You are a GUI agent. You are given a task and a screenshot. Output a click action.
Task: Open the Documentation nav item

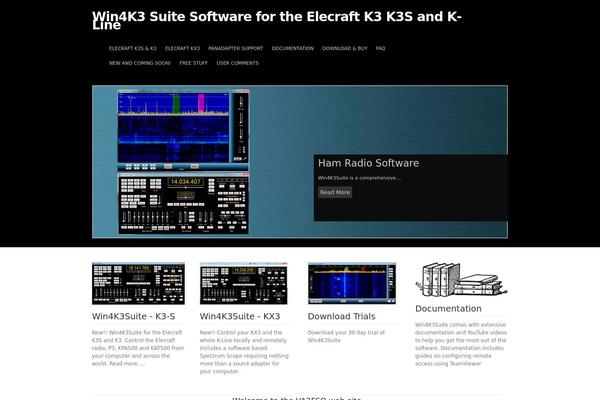pyautogui.click(x=293, y=49)
